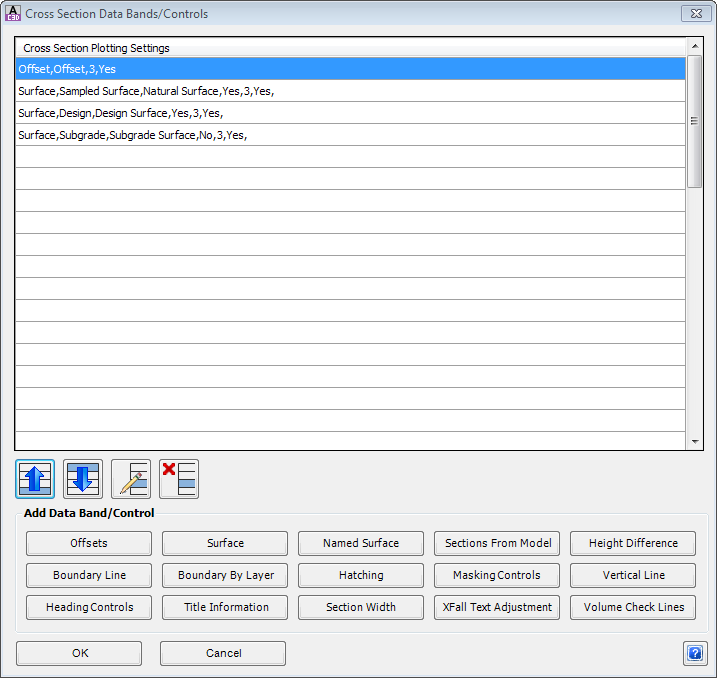
Task: Open Masking Controls
Action: click(x=497, y=575)
